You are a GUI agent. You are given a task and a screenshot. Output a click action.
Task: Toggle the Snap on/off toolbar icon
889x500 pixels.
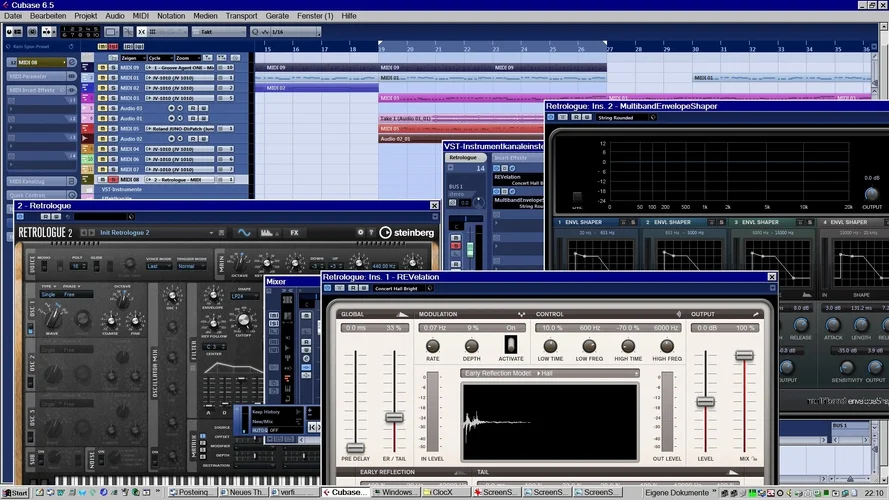pos(141,32)
